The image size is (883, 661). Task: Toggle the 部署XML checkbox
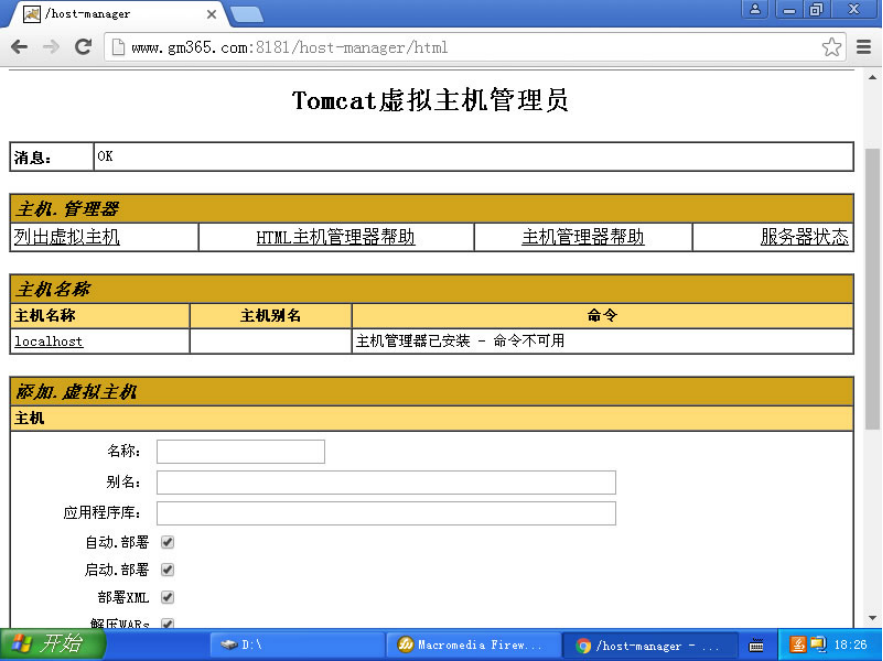point(167,597)
